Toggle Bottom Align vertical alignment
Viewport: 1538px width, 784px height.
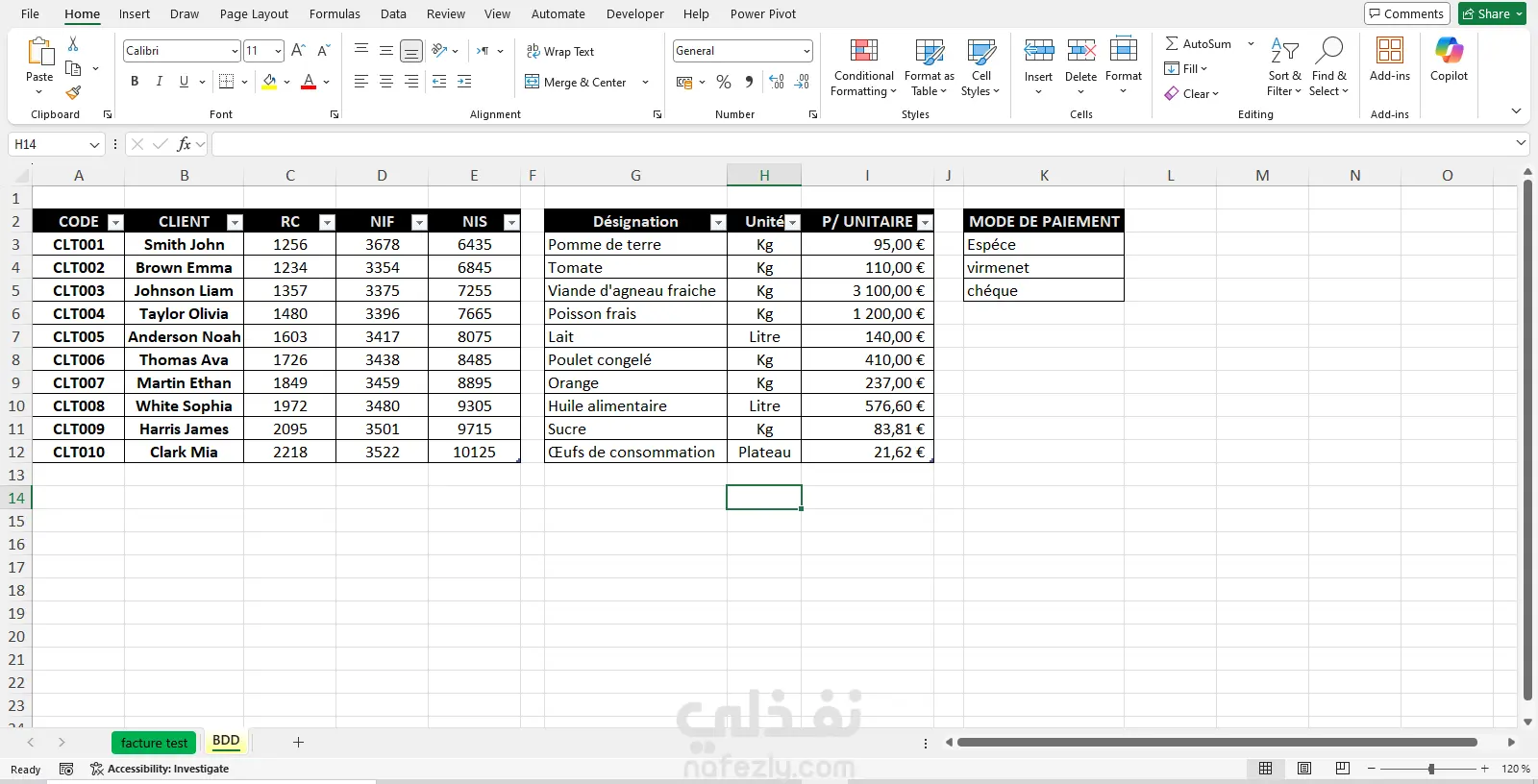click(411, 51)
